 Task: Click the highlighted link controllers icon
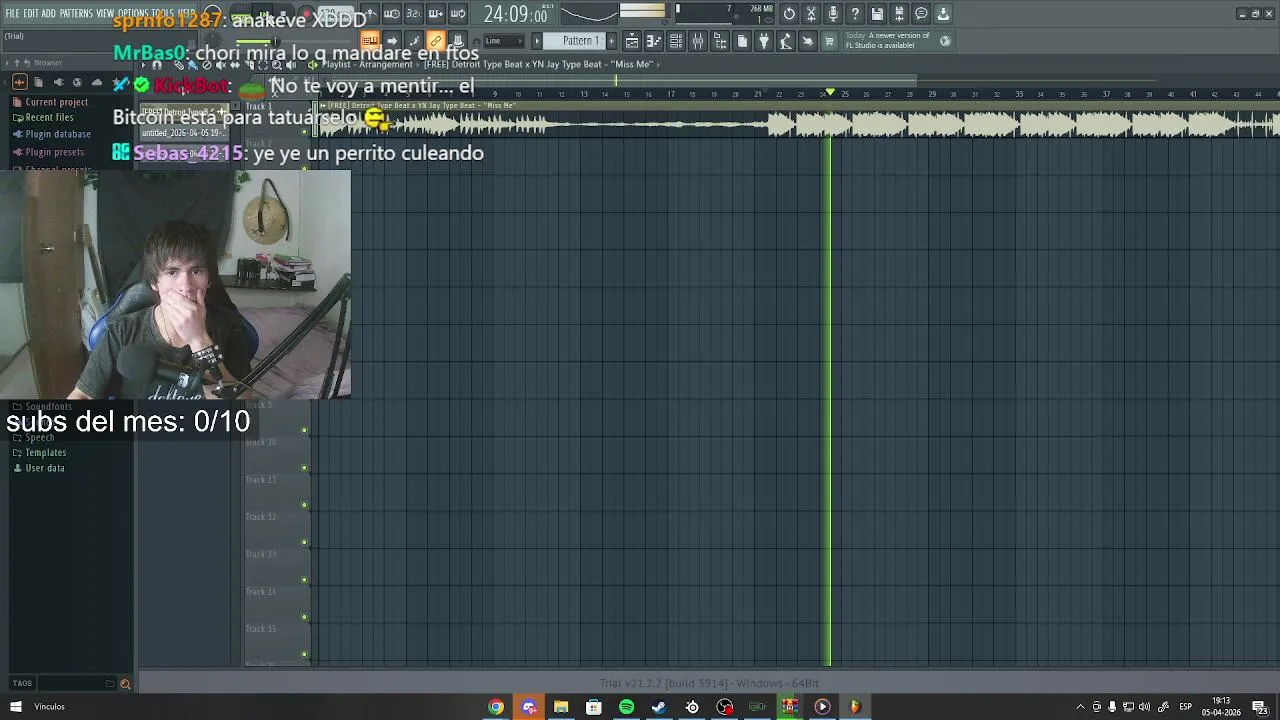pos(436,41)
